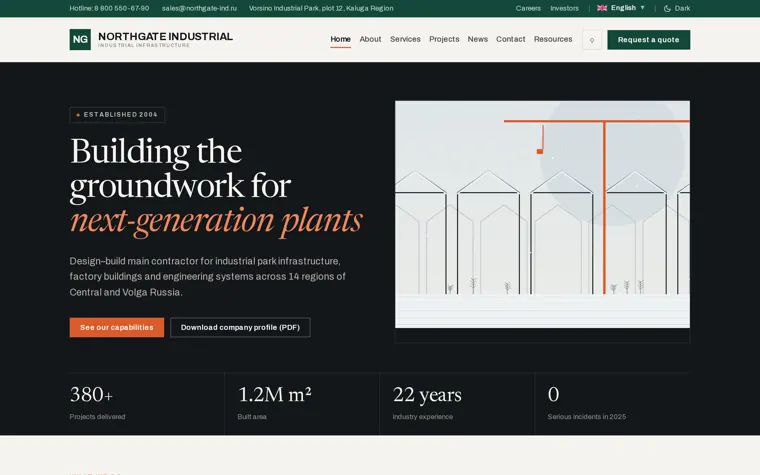Click the Industrial Infrastructure tagline
The height and width of the screenshot is (475, 760).
[x=144, y=46]
